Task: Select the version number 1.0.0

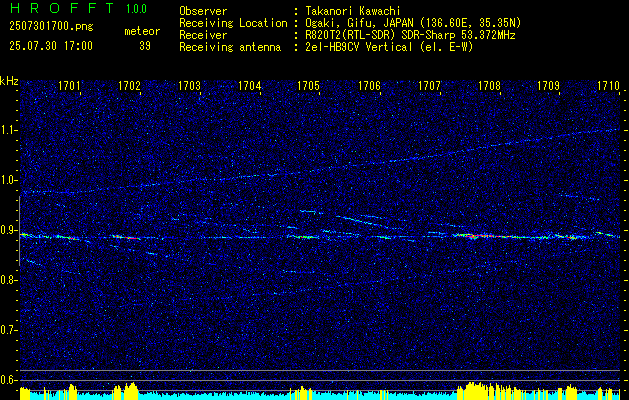Action: click(x=136, y=8)
